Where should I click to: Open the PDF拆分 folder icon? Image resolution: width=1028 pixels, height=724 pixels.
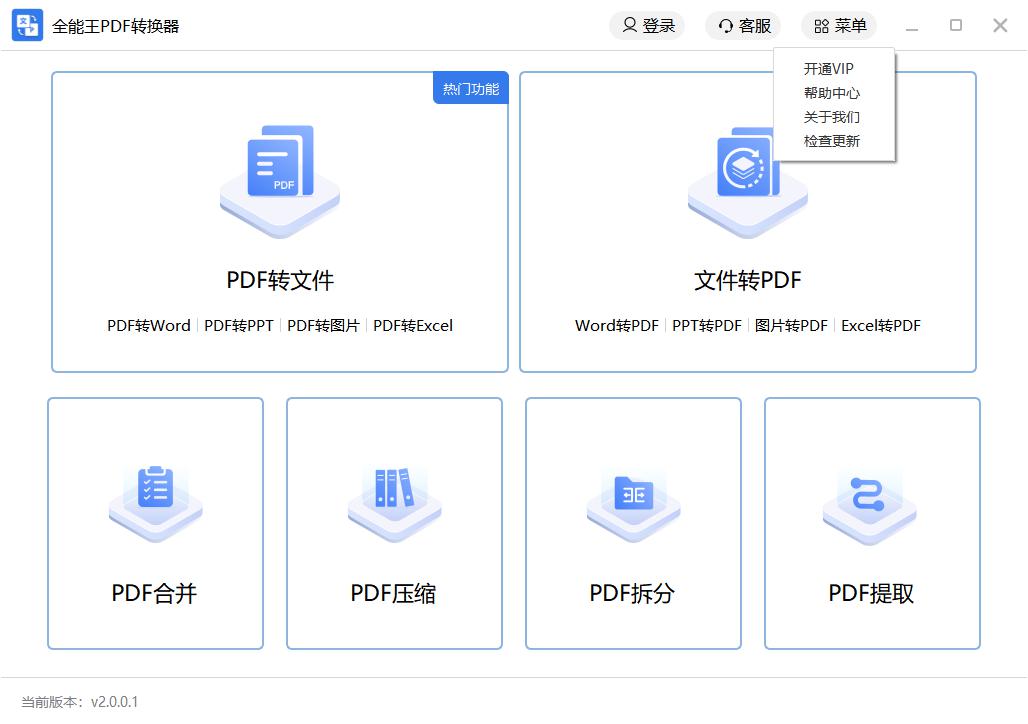(x=633, y=493)
